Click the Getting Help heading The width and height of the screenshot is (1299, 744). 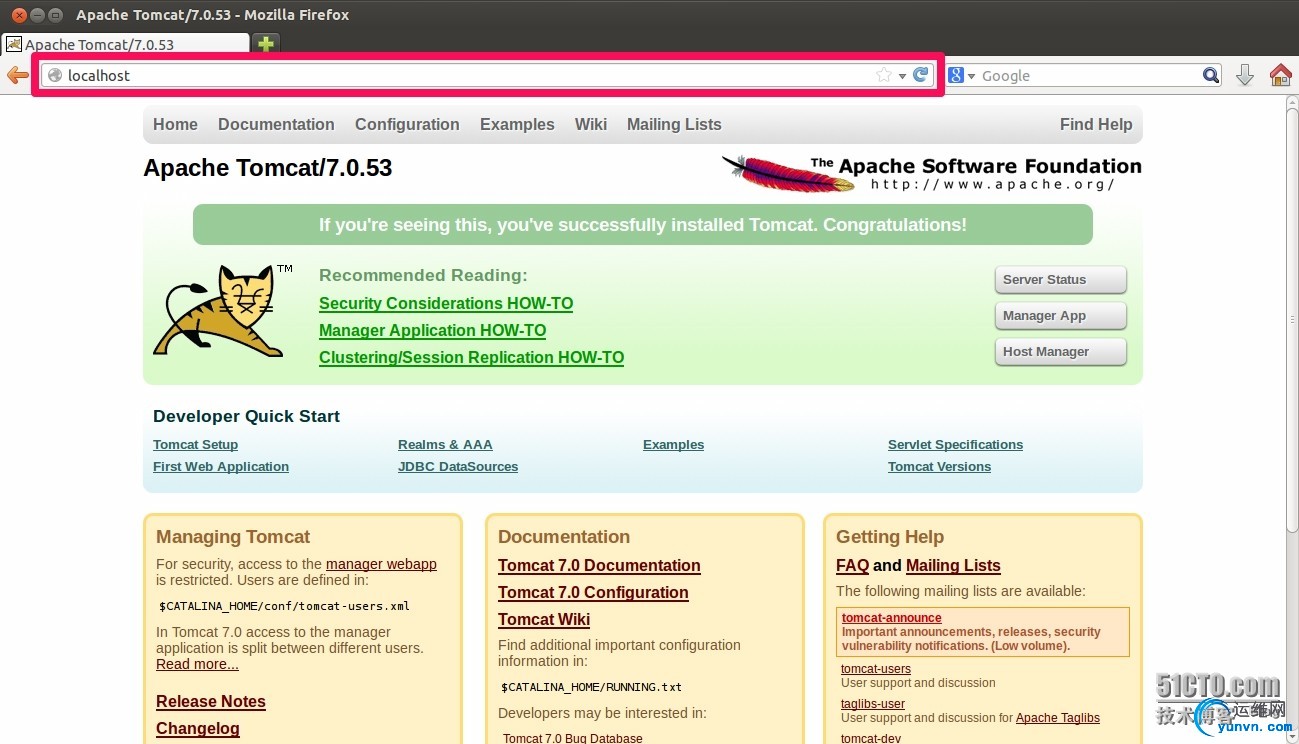click(890, 537)
